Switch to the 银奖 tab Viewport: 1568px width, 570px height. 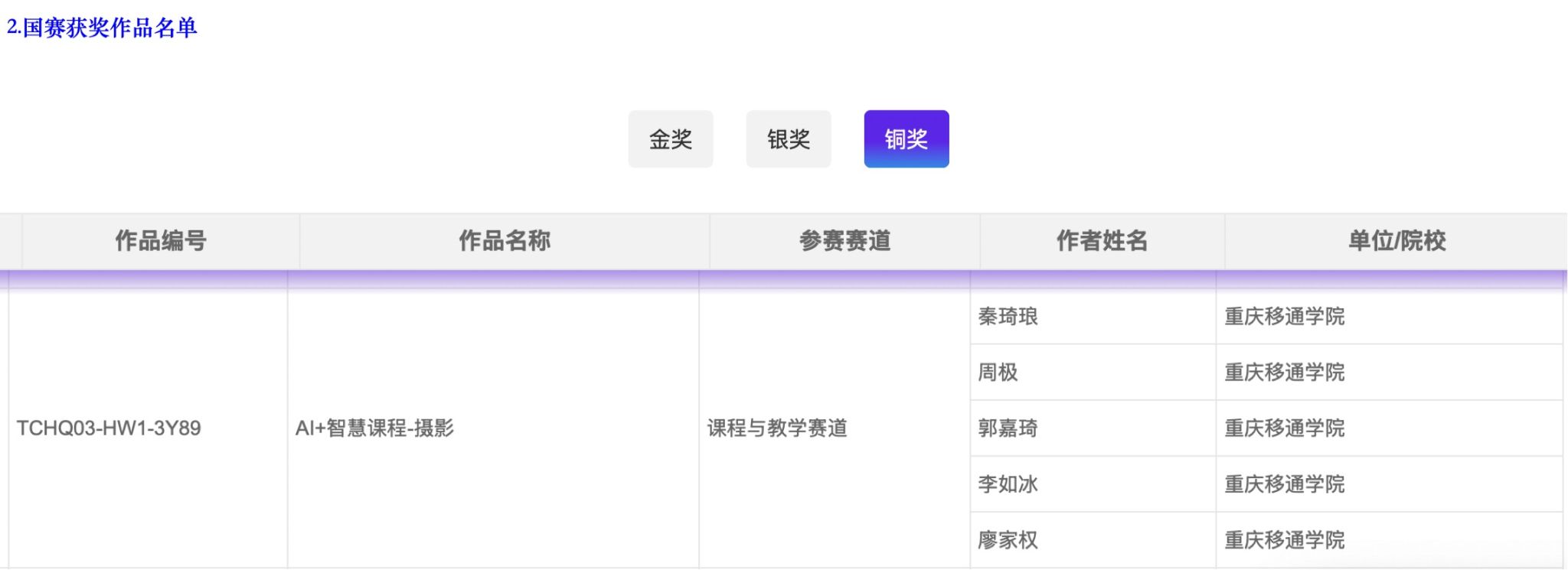tap(788, 139)
